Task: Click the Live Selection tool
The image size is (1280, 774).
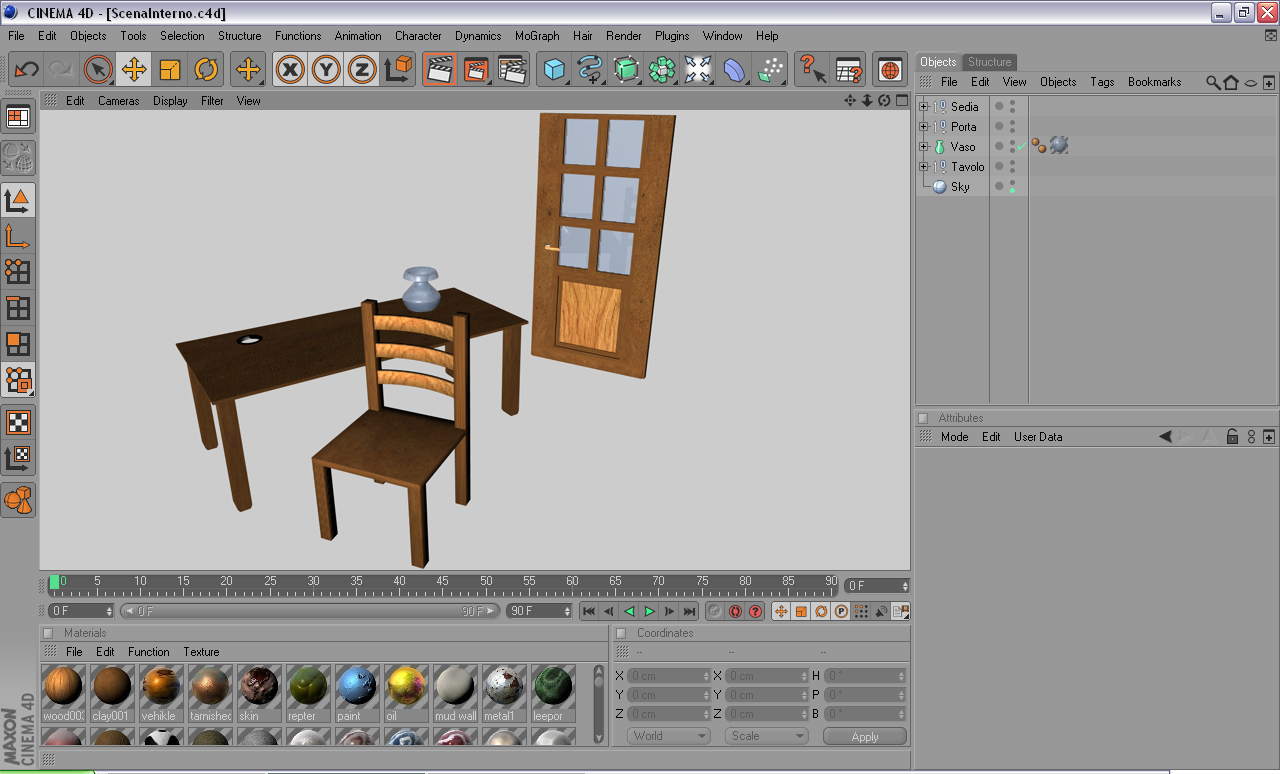Action: (98, 70)
